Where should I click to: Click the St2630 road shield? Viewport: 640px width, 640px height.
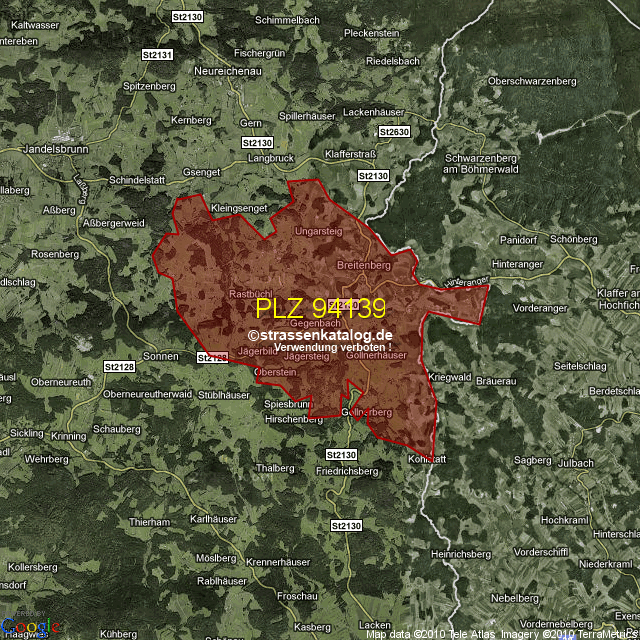point(395,132)
